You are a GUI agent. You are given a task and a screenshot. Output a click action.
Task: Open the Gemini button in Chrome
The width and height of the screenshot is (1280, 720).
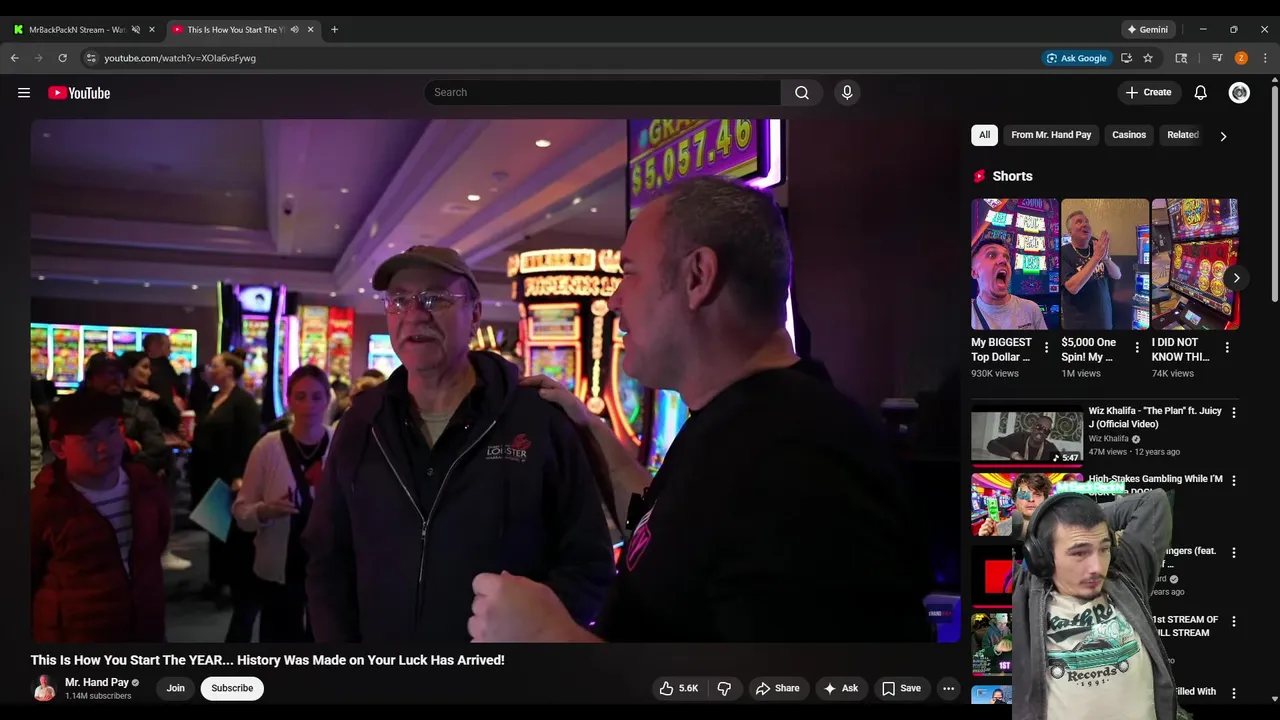coord(1148,29)
